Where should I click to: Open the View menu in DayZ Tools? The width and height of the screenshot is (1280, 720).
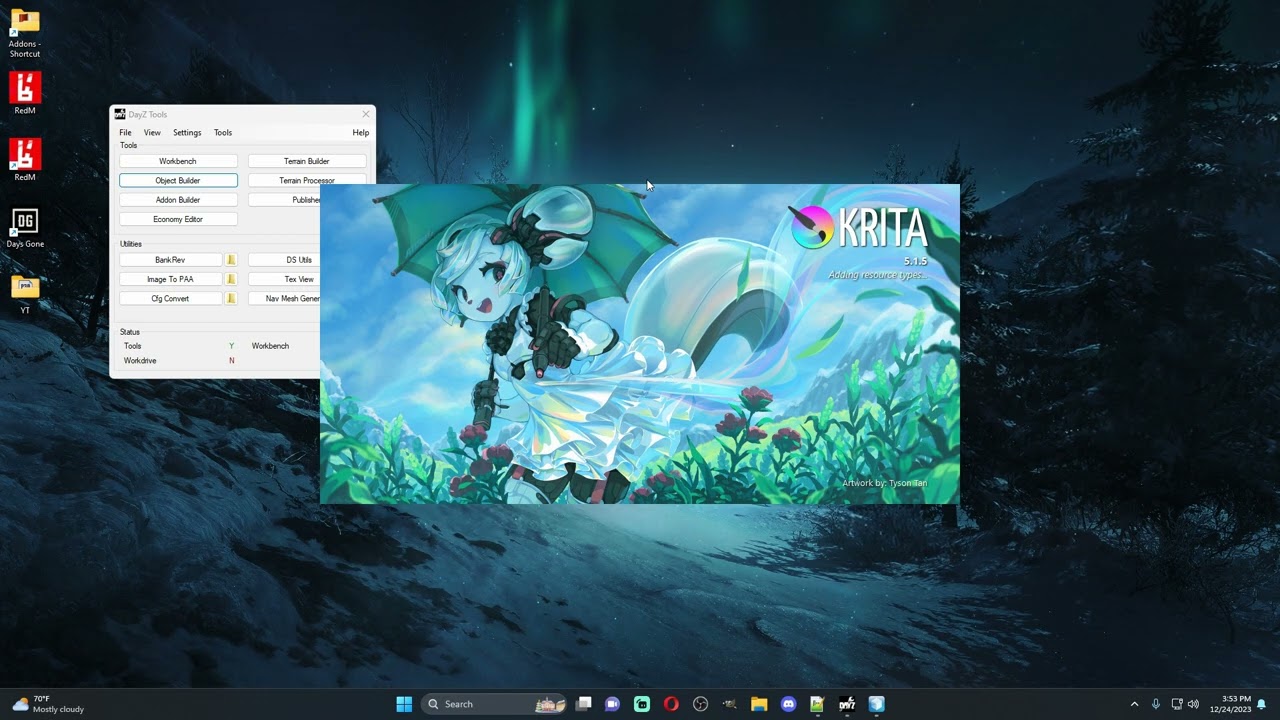coord(152,132)
